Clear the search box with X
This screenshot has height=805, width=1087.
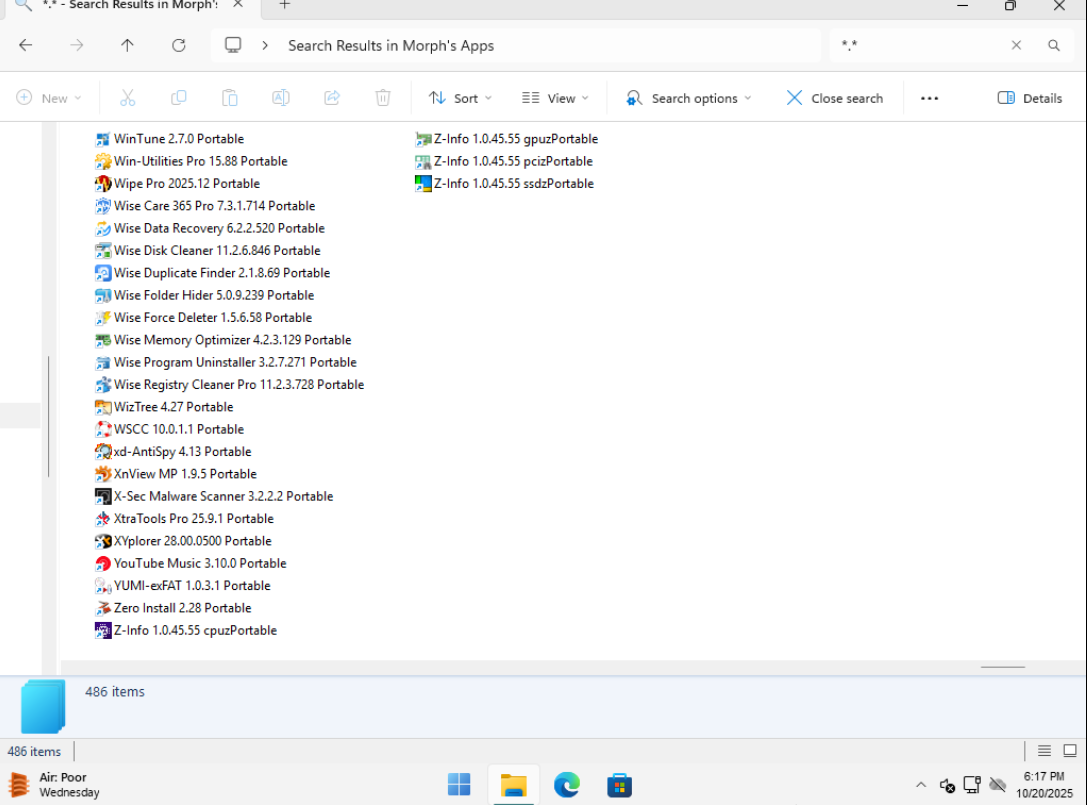(x=1016, y=45)
